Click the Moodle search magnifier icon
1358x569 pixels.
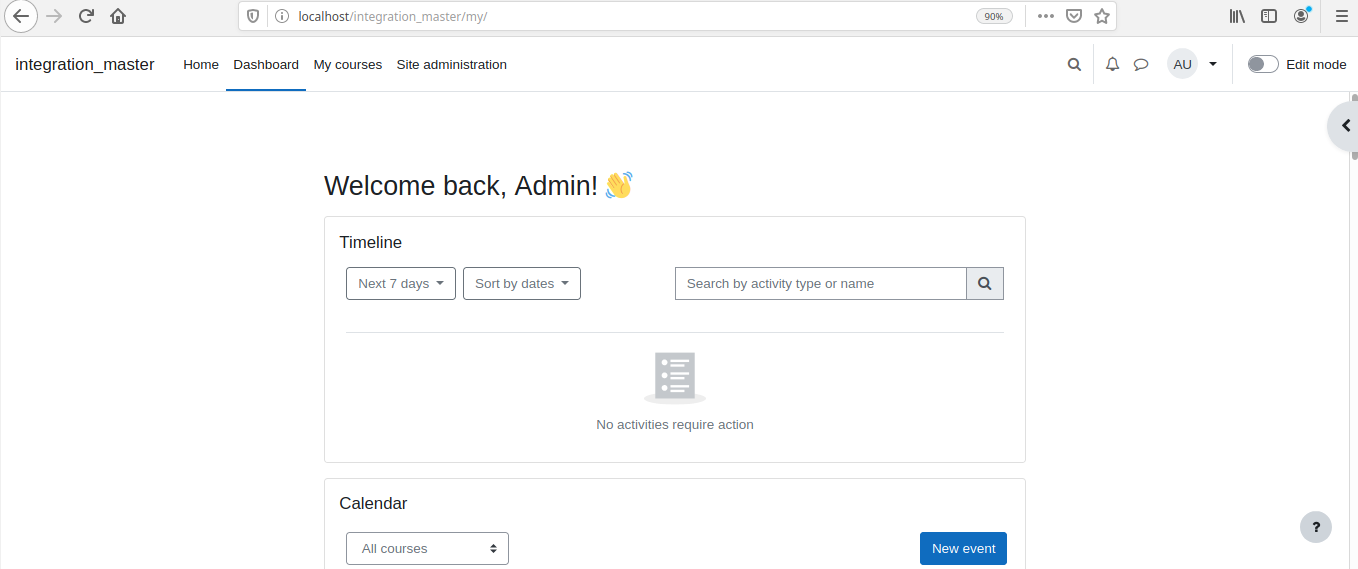point(1074,64)
